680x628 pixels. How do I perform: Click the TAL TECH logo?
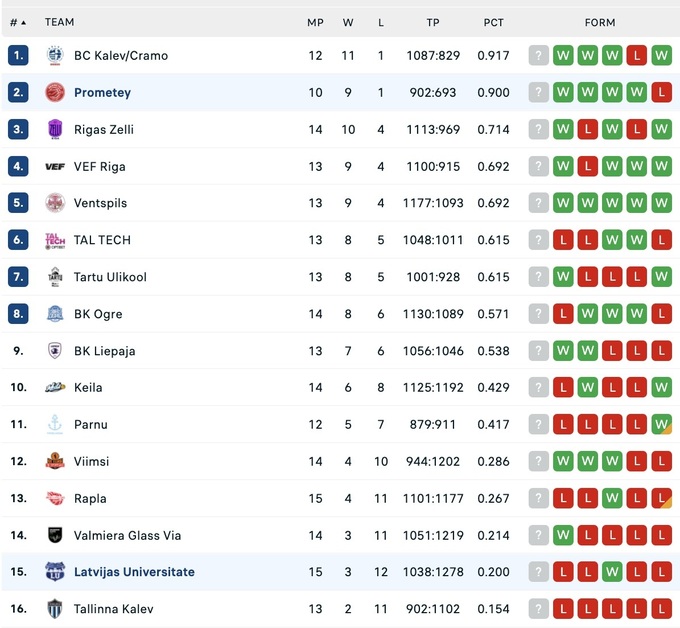(x=55, y=240)
